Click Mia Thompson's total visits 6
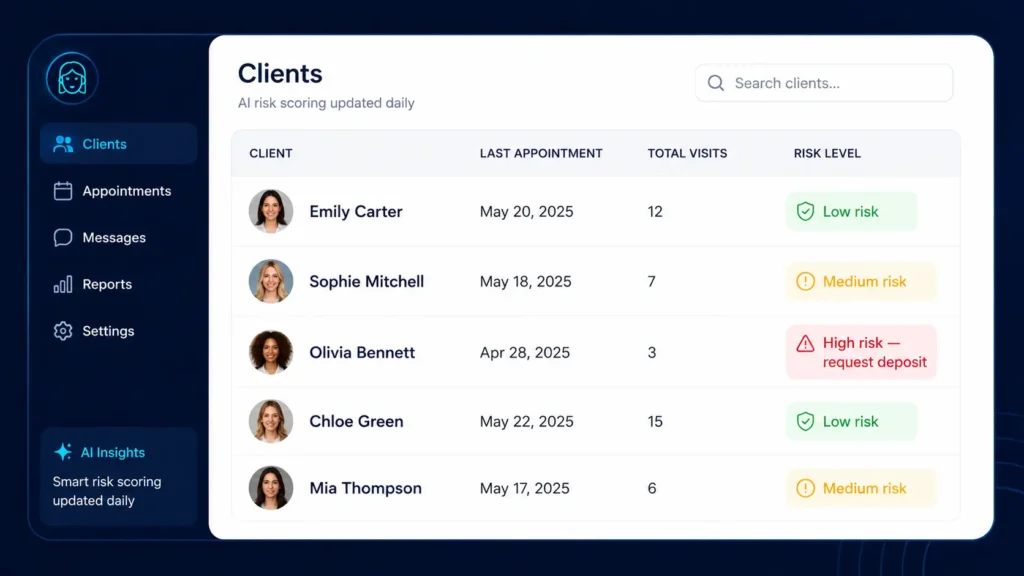Image resolution: width=1024 pixels, height=576 pixels. click(x=652, y=488)
